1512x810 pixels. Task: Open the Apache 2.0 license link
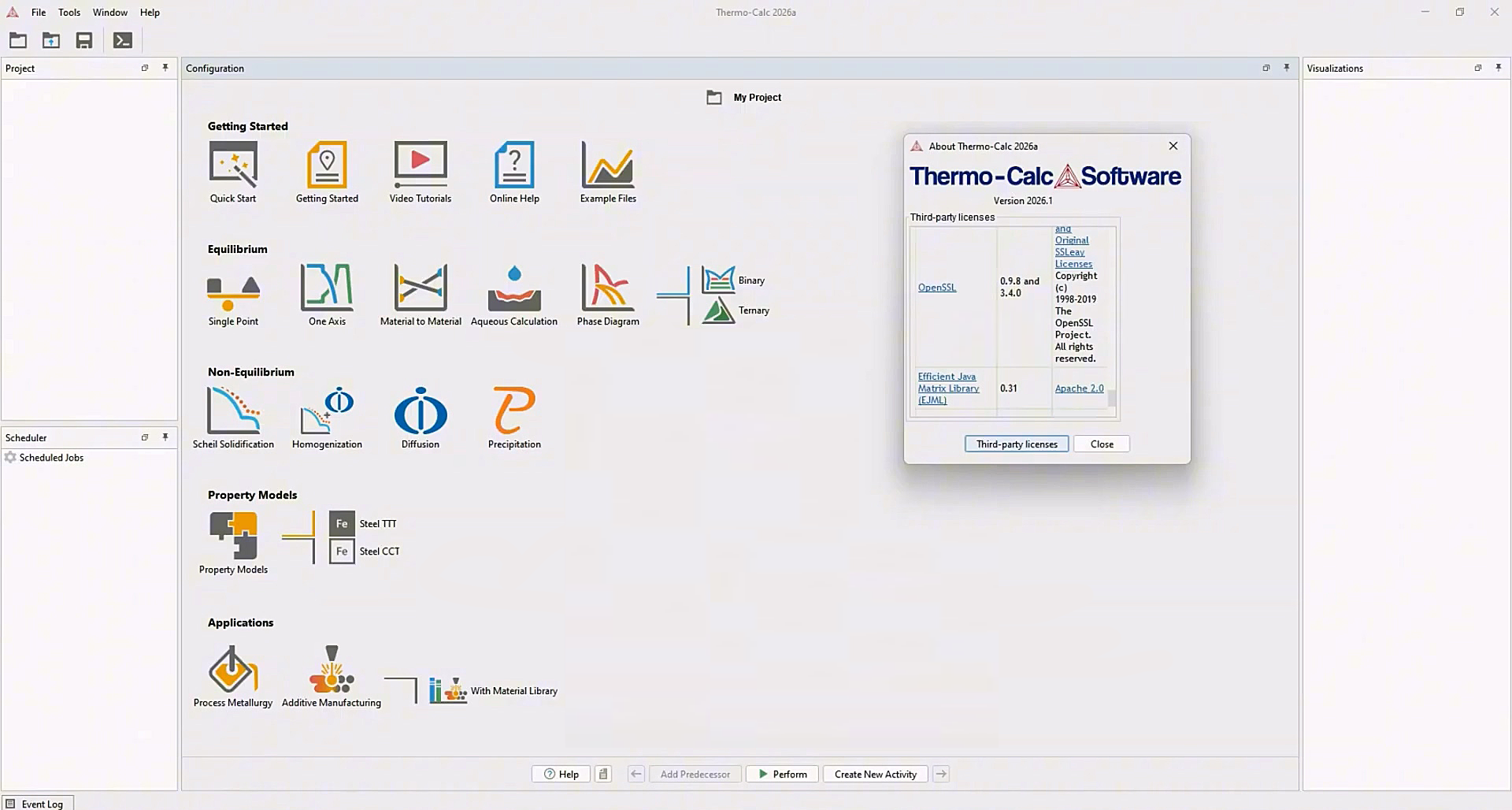(1079, 388)
